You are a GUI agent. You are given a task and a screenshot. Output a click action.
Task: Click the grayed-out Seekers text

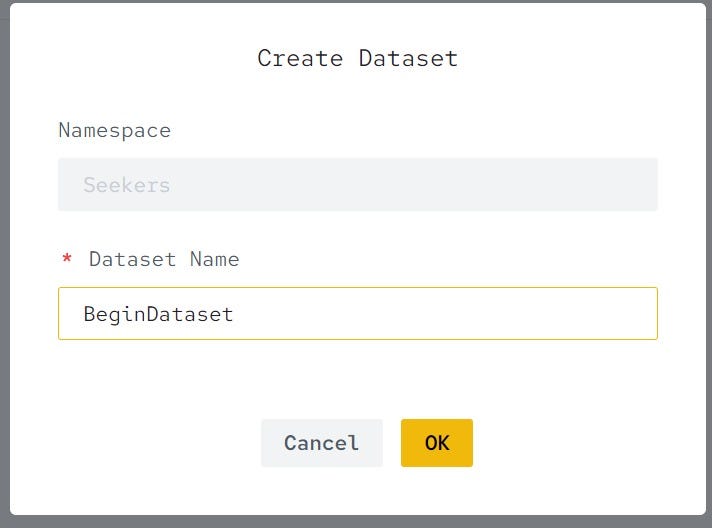(127, 185)
